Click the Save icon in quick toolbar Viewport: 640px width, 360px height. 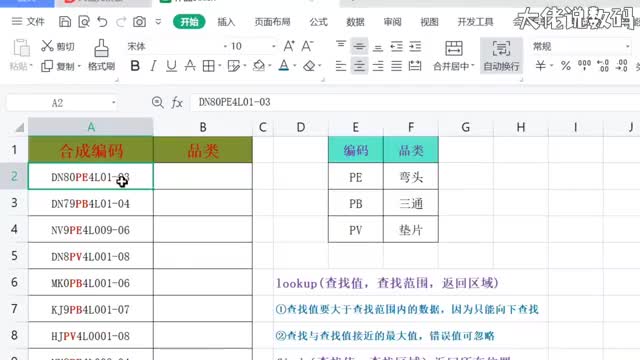click(65, 22)
